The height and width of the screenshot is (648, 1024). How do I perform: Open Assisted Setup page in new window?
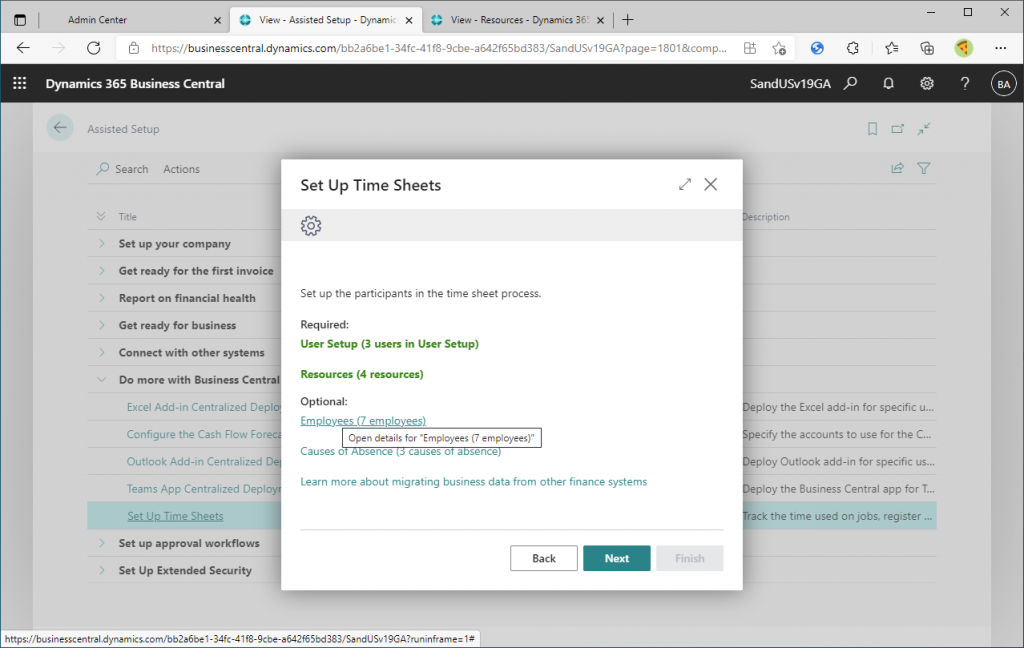click(x=898, y=129)
